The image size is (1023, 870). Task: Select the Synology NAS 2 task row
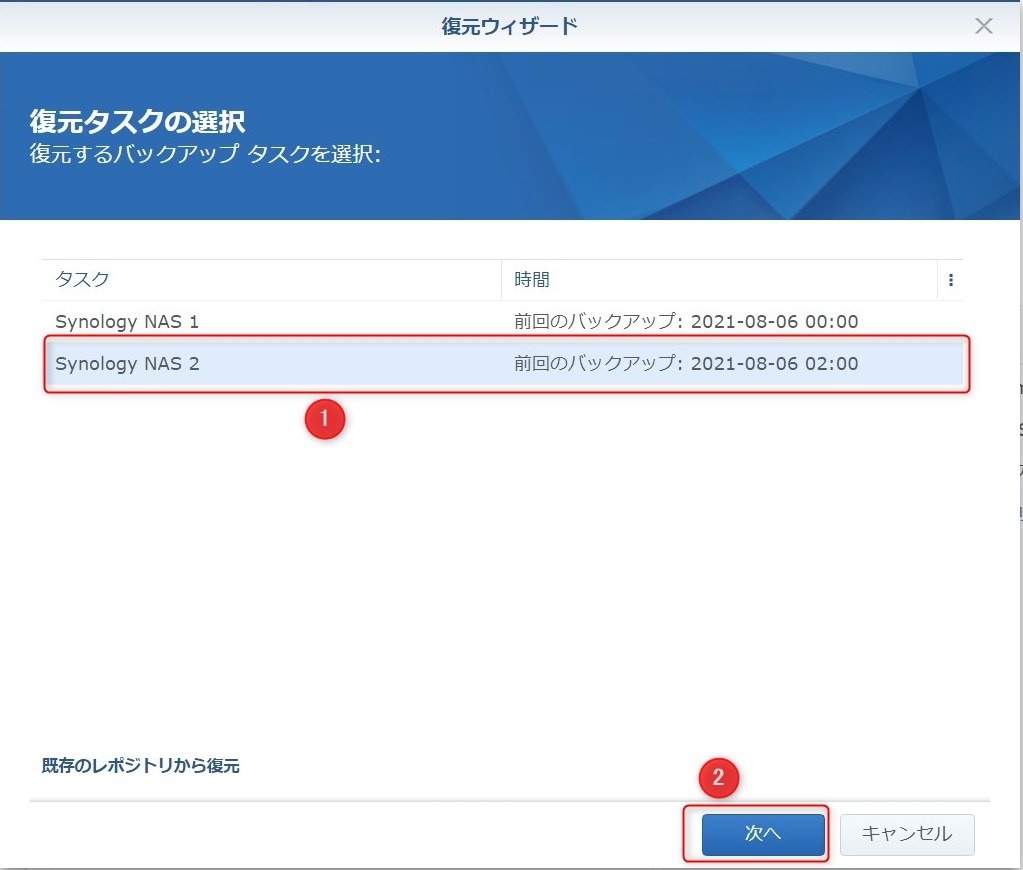[127, 364]
